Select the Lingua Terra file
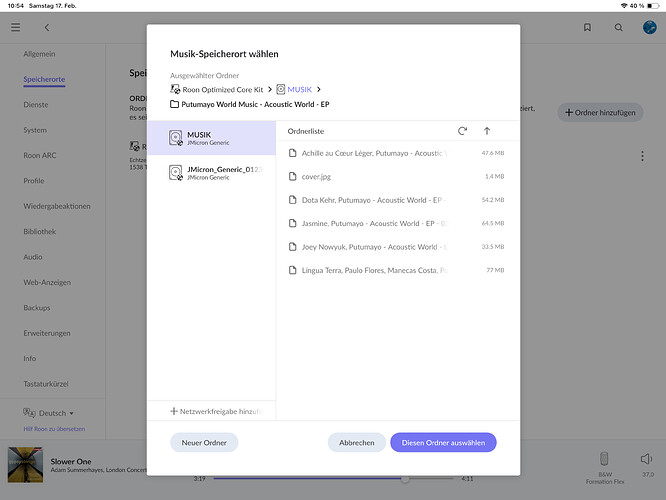The width and height of the screenshot is (666, 500). pyautogui.click(x=396, y=270)
